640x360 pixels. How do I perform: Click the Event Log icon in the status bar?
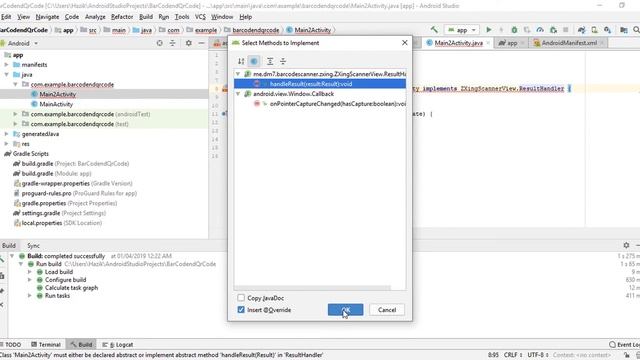point(612,344)
